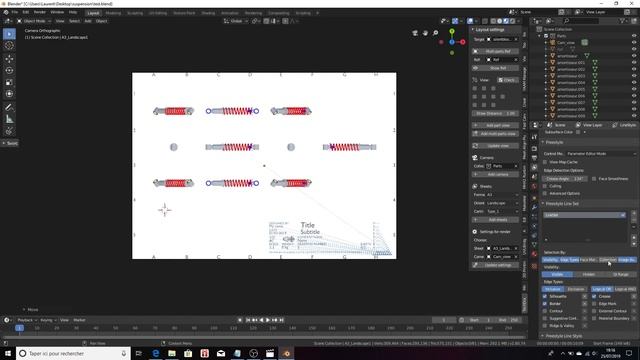
Task: Select the Move tool
Action: coord(9,59)
